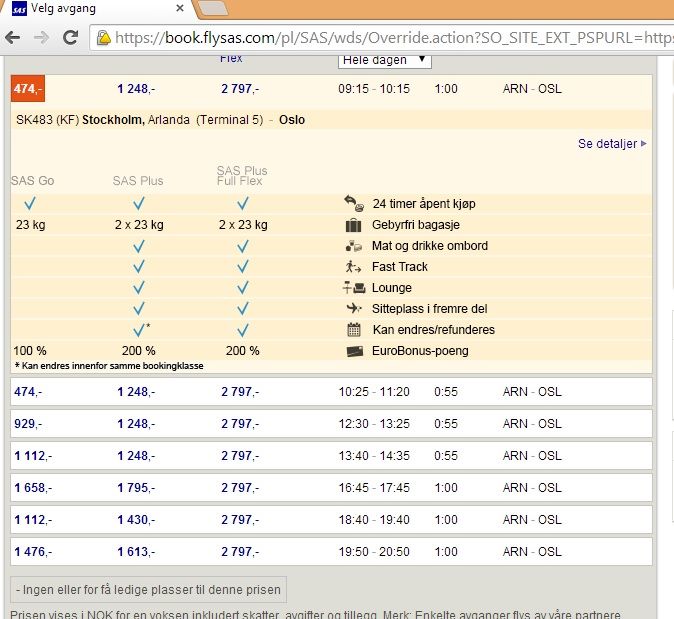Click the Fast Track feature label
The width and height of the screenshot is (674, 619).
tap(400, 267)
